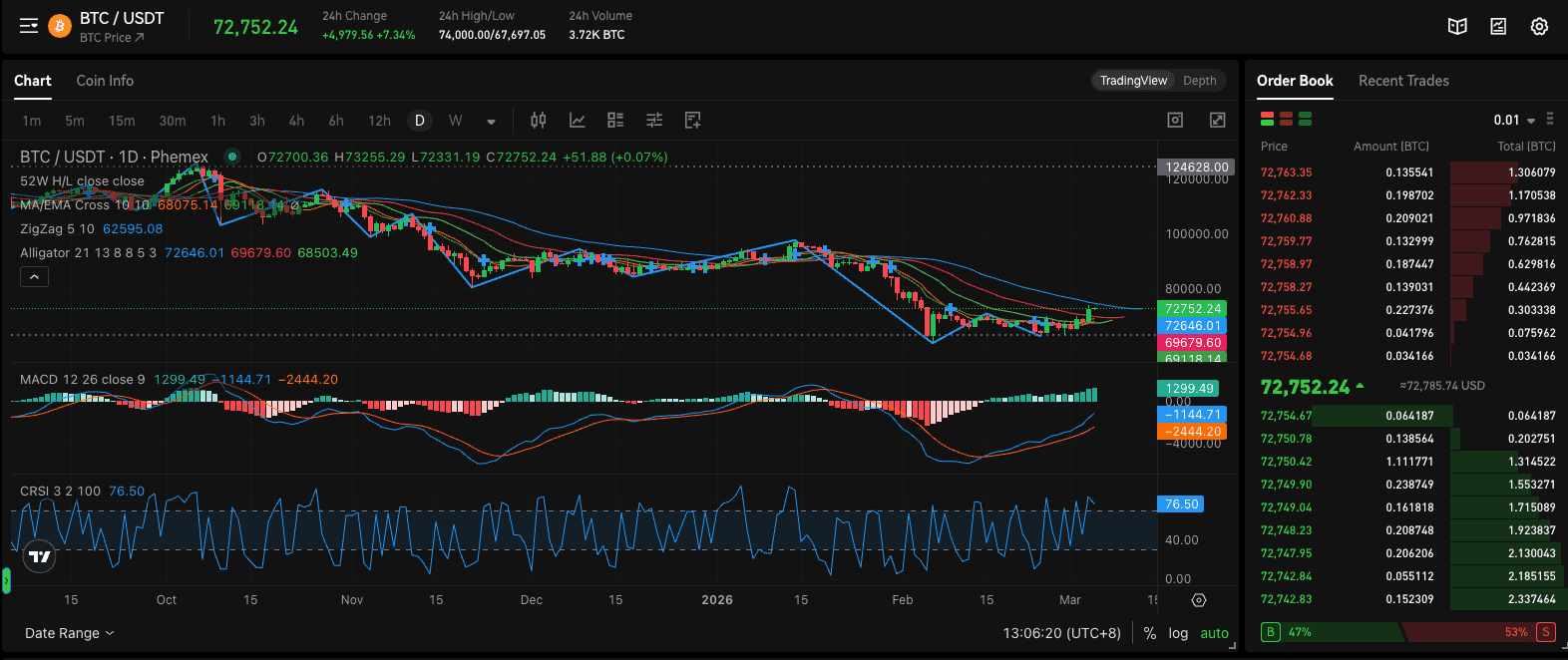Click the hamburger menu beside BTC logo
This screenshot has width=1568, height=660.
[x=29, y=26]
